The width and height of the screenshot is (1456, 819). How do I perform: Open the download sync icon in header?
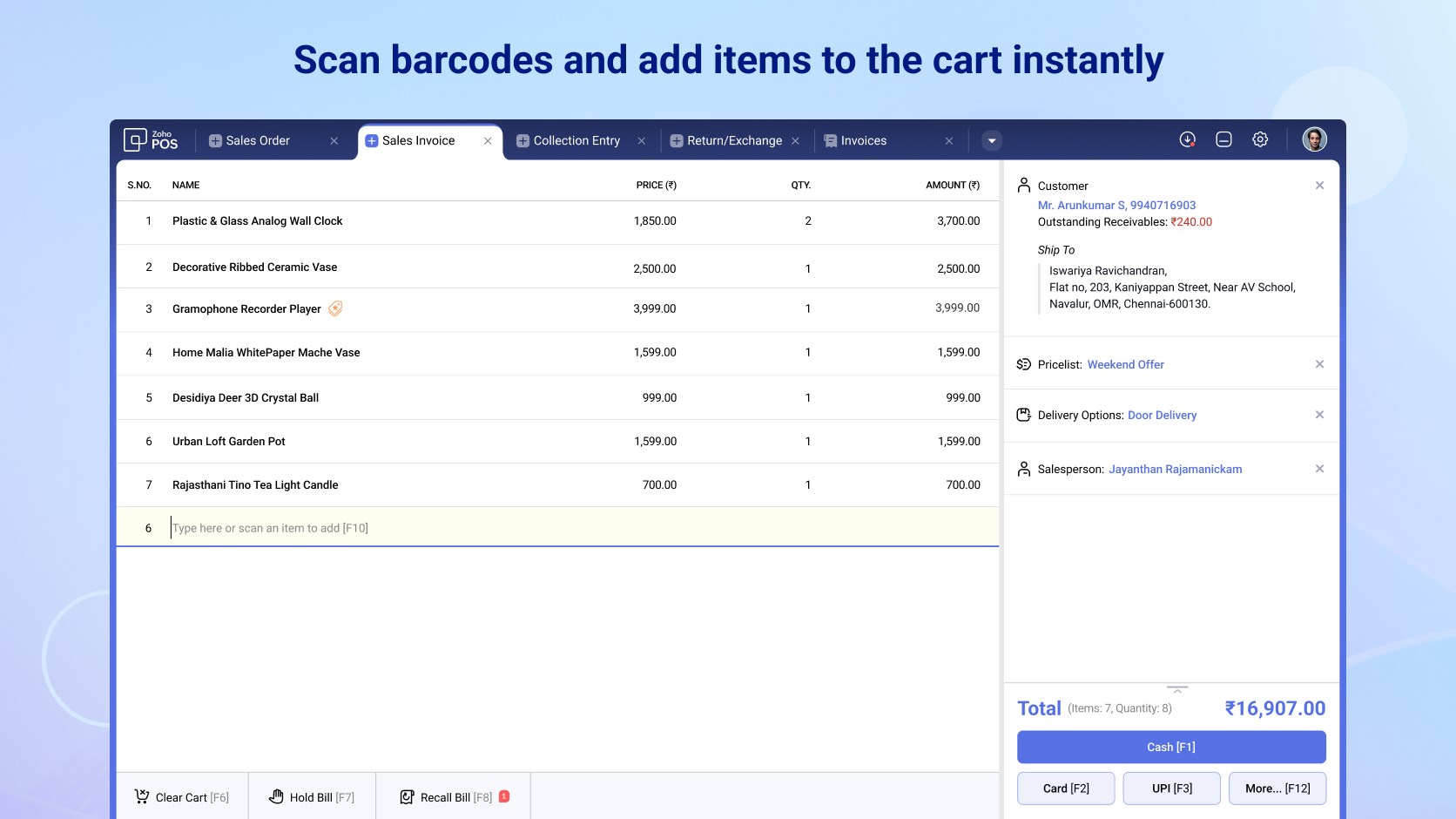(x=1188, y=139)
